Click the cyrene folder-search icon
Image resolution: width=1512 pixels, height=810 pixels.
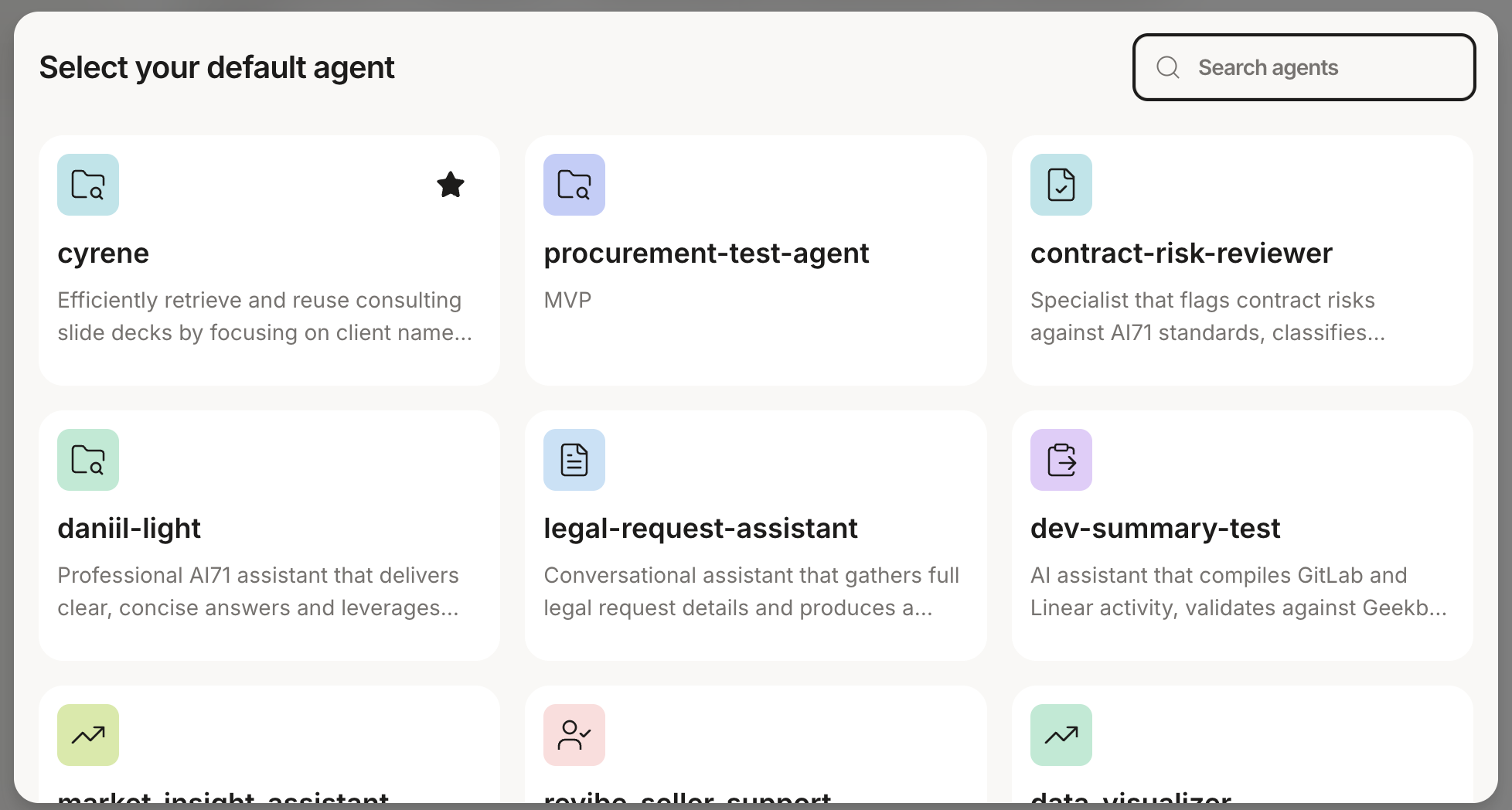coord(88,185)
